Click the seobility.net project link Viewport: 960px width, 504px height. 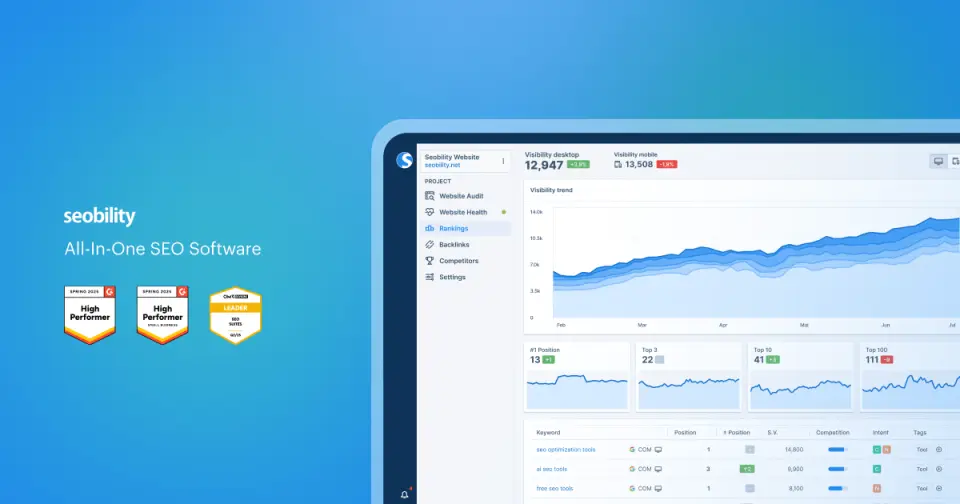click(442, 165)
